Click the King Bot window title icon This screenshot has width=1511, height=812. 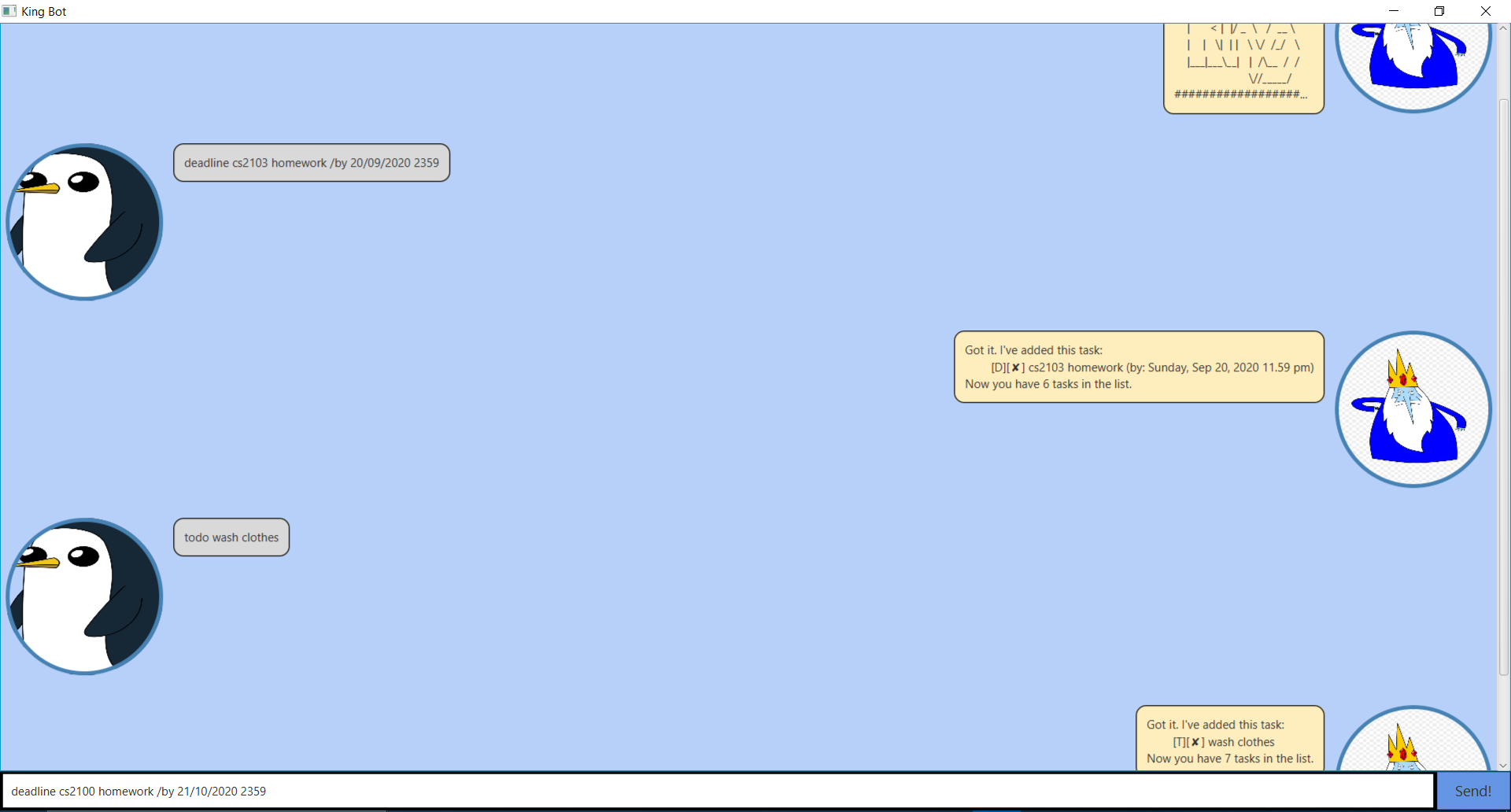9,11
